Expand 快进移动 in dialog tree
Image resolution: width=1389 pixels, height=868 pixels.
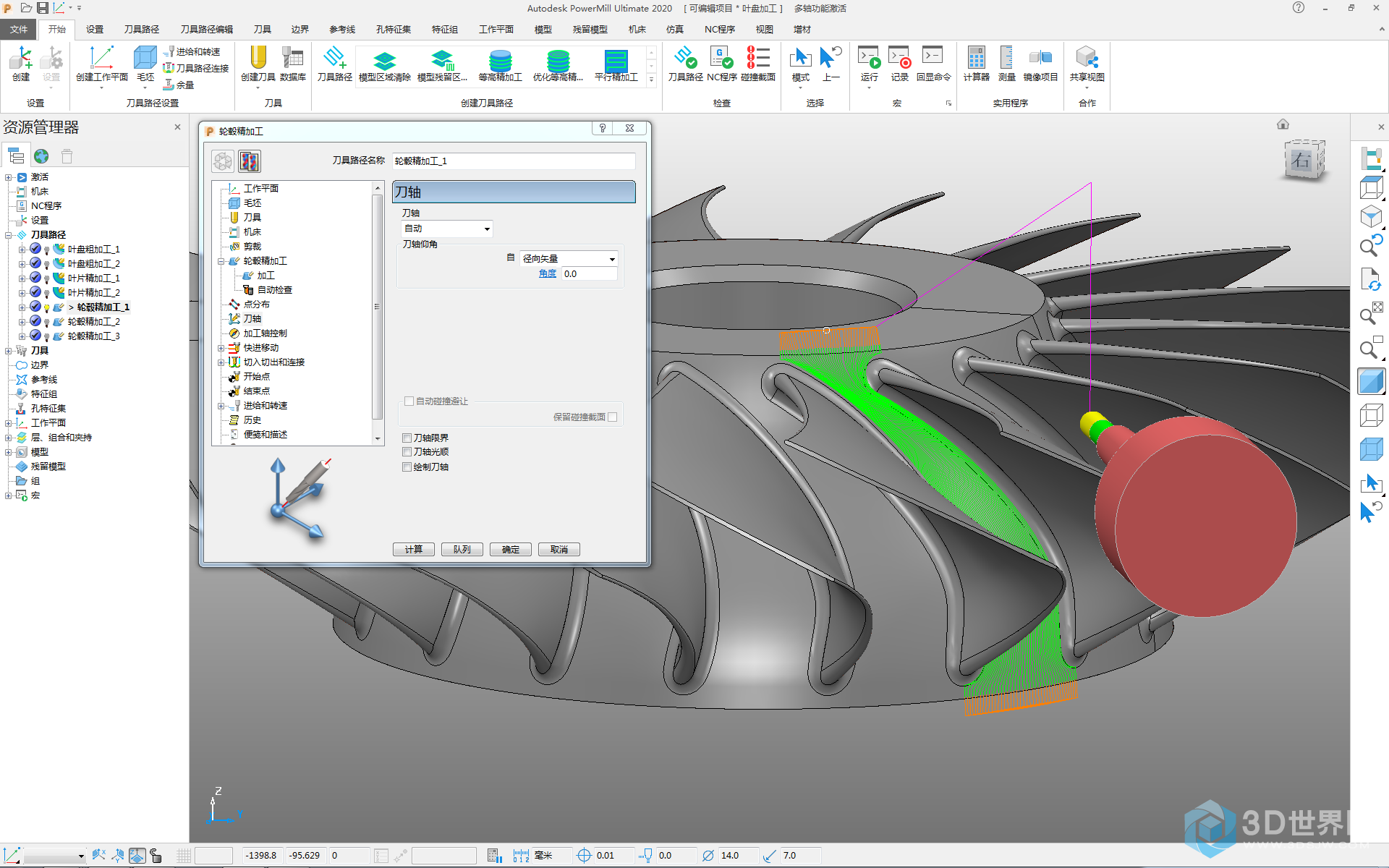coord(221,348)
